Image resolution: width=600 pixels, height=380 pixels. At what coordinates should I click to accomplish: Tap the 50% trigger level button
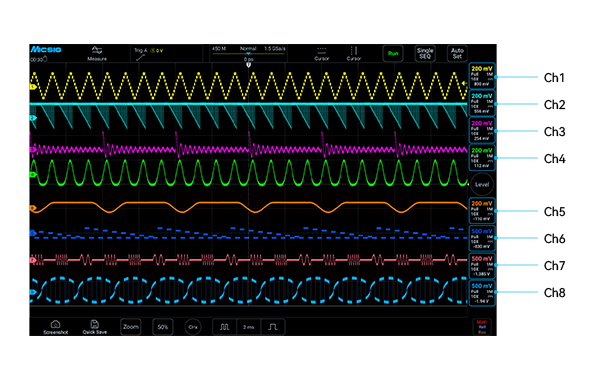pos(163,327)
